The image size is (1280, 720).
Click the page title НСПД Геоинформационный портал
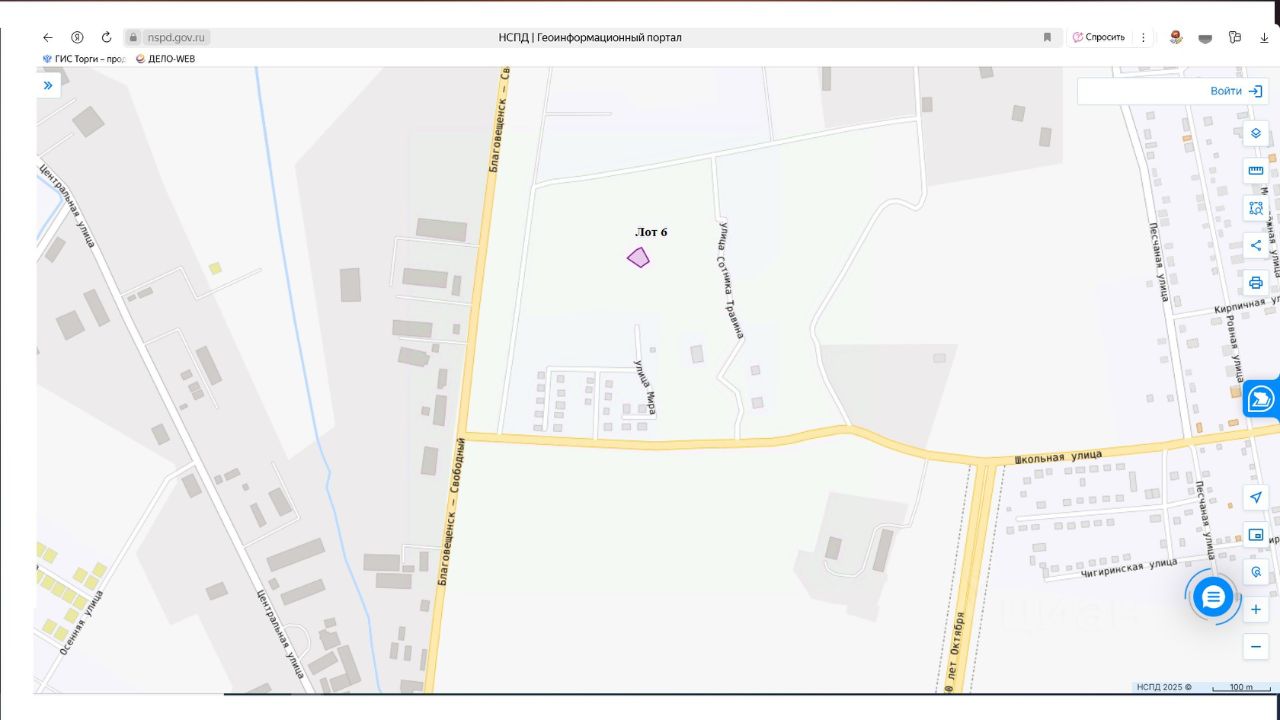click(590, 37)
